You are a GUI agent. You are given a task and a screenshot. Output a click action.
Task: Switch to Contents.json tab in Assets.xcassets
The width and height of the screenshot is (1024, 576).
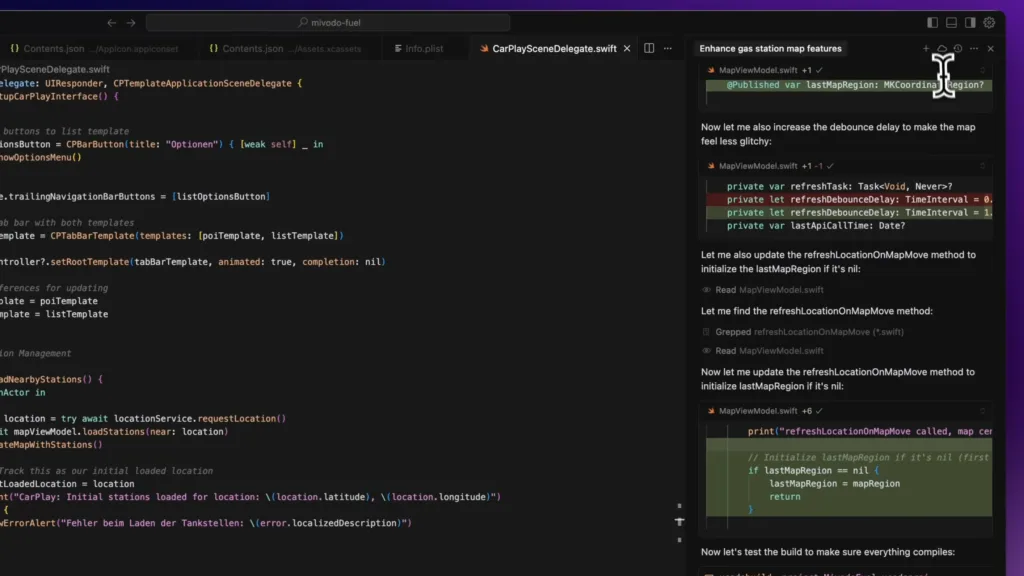point(285,48)
